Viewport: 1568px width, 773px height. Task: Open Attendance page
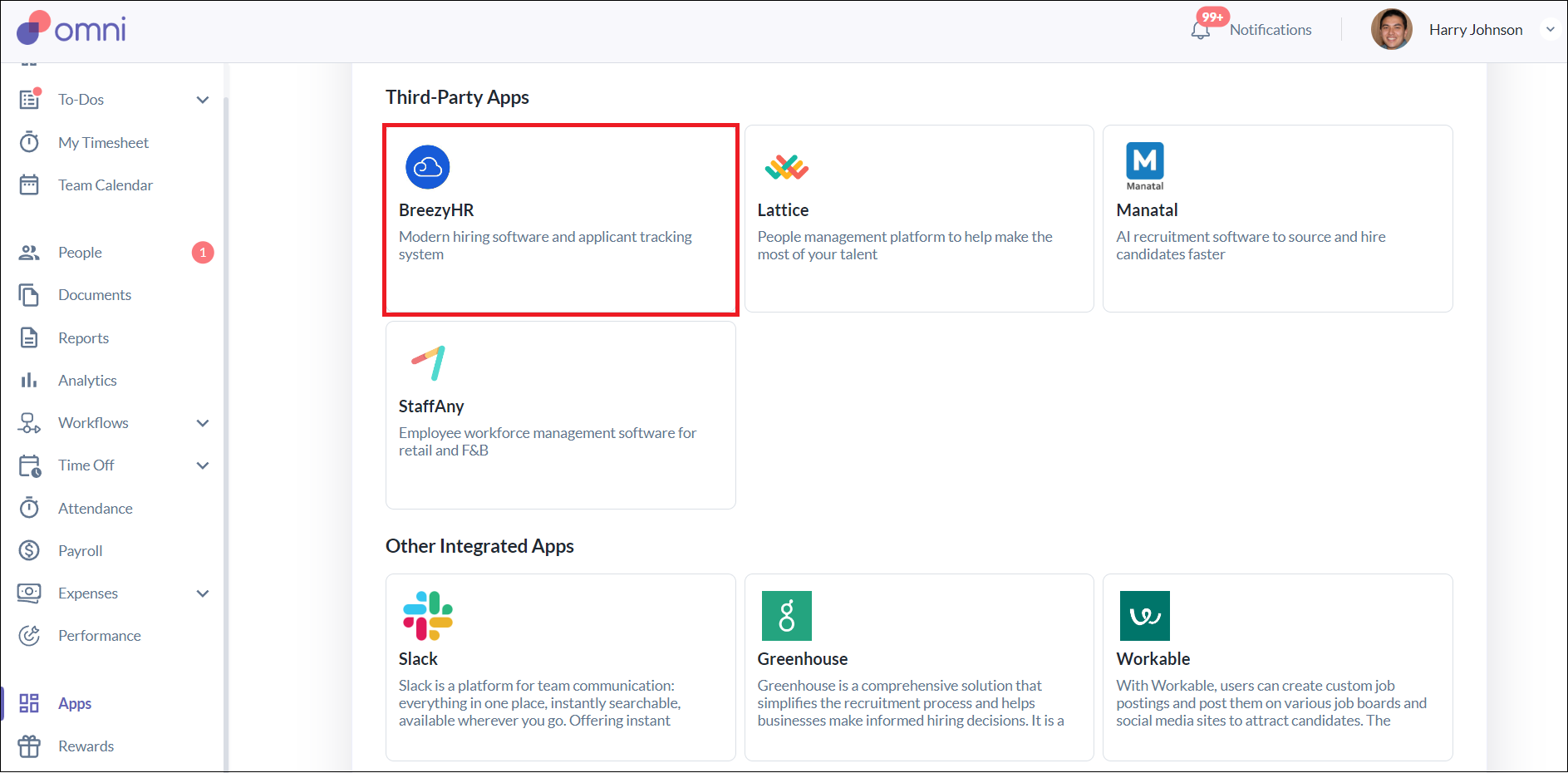coord(96,509)
